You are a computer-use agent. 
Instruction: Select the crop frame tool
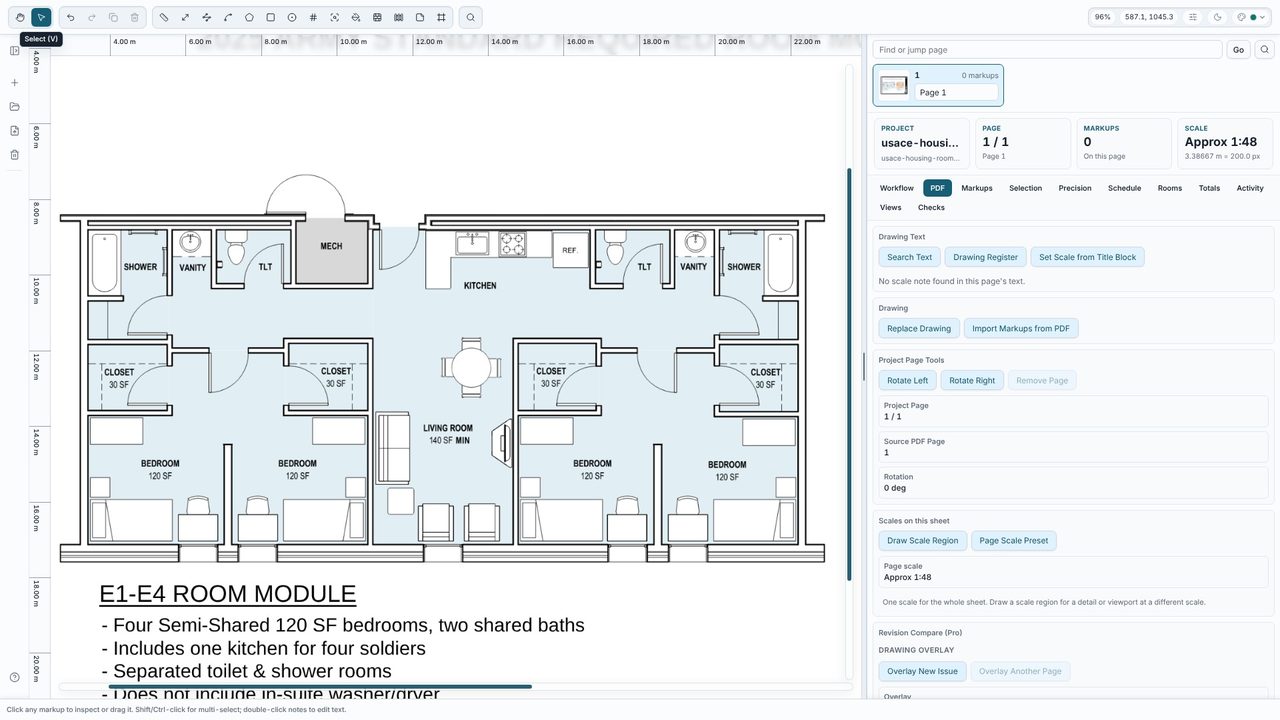coord(441,17)
